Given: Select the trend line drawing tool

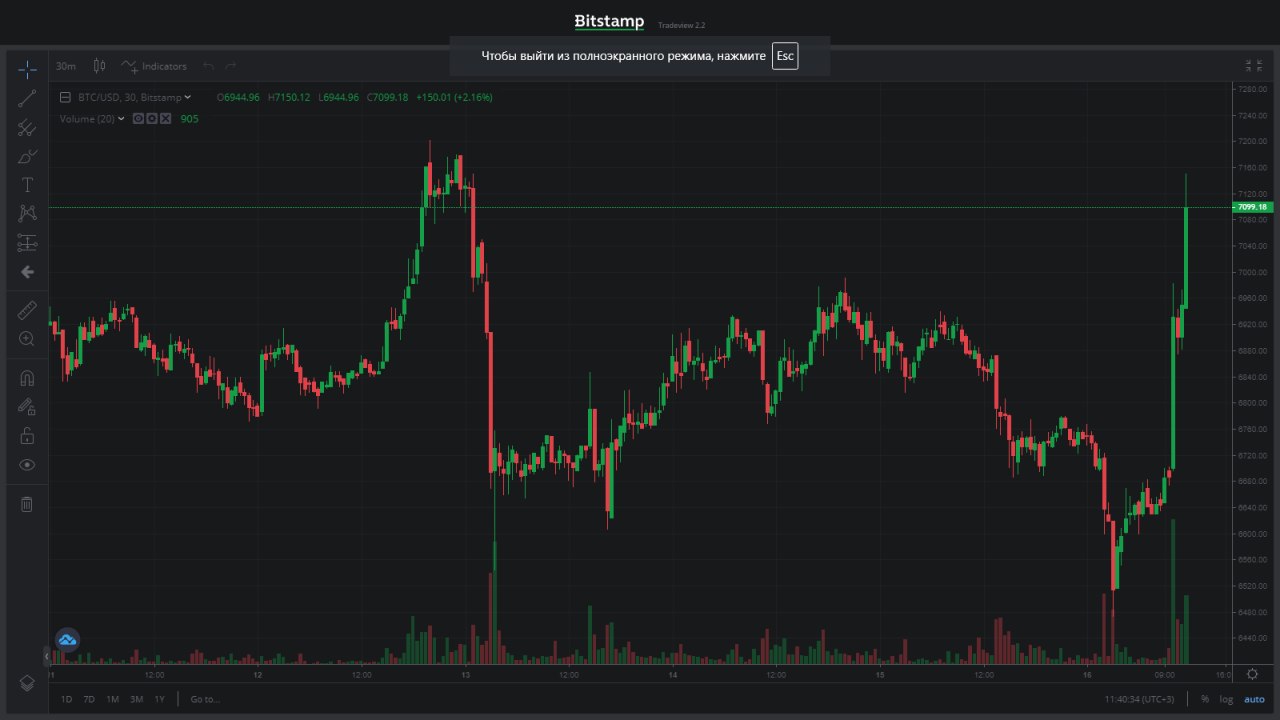Looking at the screenshot, I should tap(27, 97).
